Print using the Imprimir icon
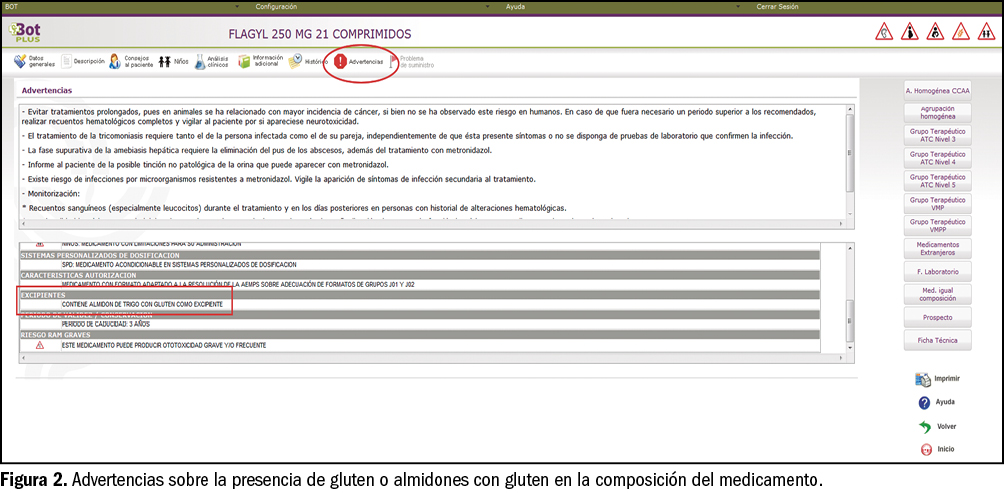Image resolution: width=1004 pixels, height=493 pixels. pos(924,379)
